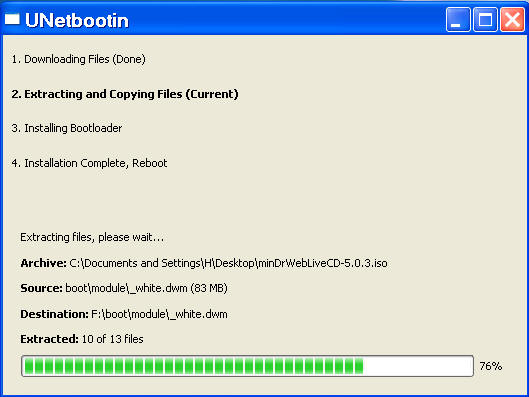
Task: Click 'Extracting files, please wait…' message
Action: coord(92,237)
